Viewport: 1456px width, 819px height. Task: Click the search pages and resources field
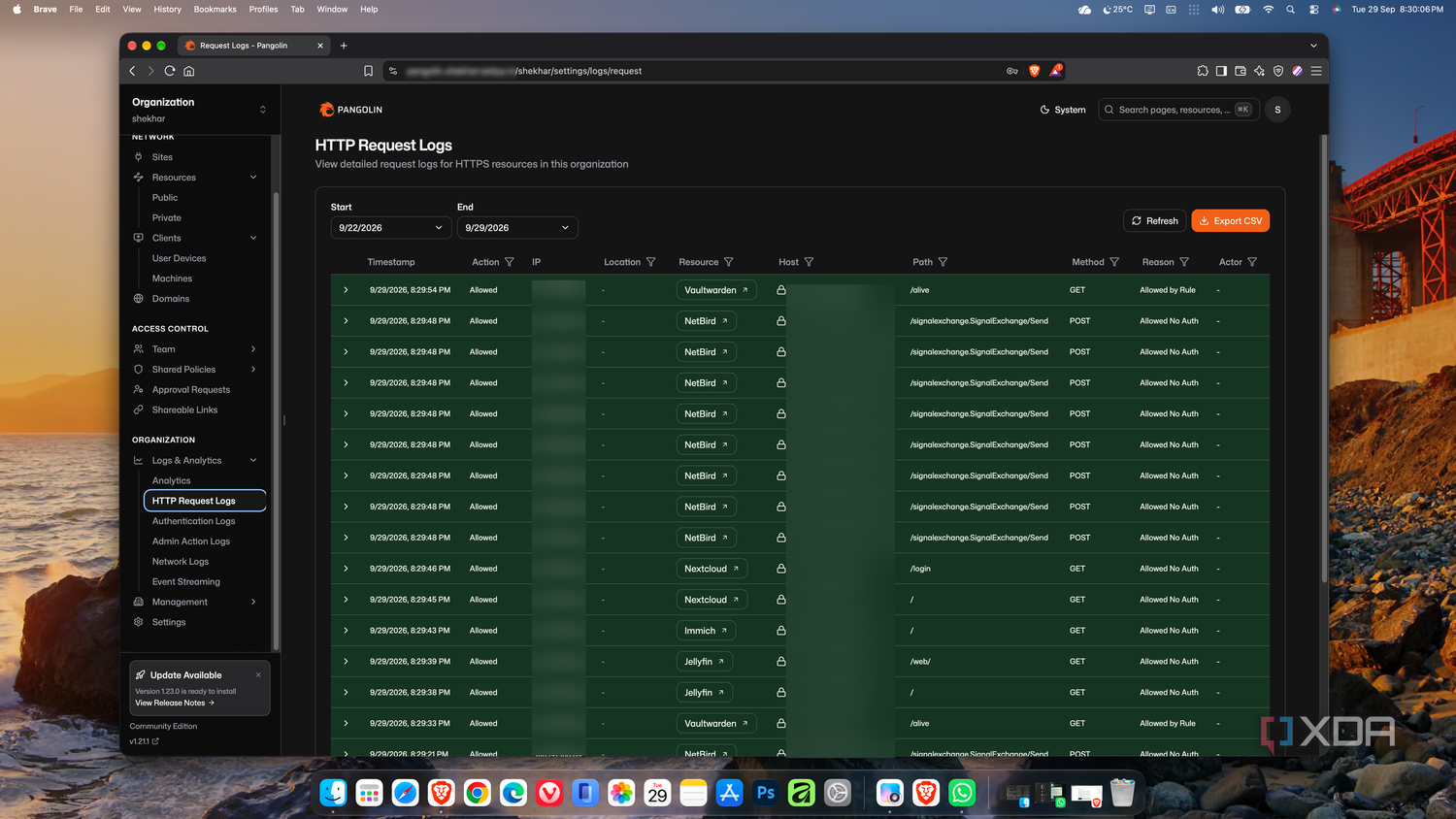(1178, 110)
